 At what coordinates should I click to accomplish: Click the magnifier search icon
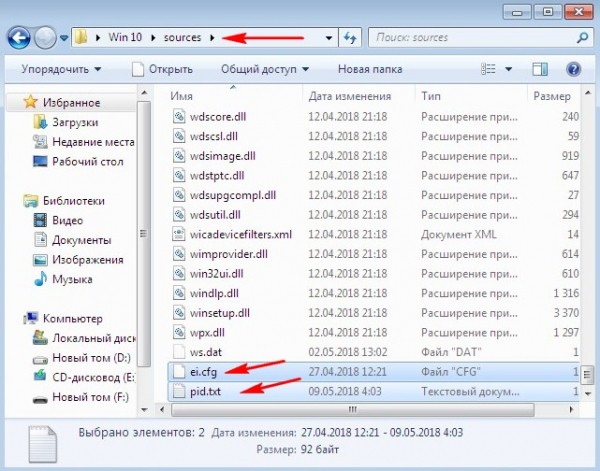[582, 37]
